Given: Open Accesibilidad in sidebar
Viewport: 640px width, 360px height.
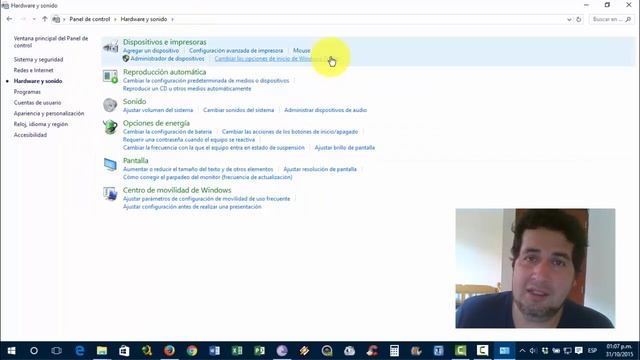Looking at the screenshot, I should tap(30, 135).
